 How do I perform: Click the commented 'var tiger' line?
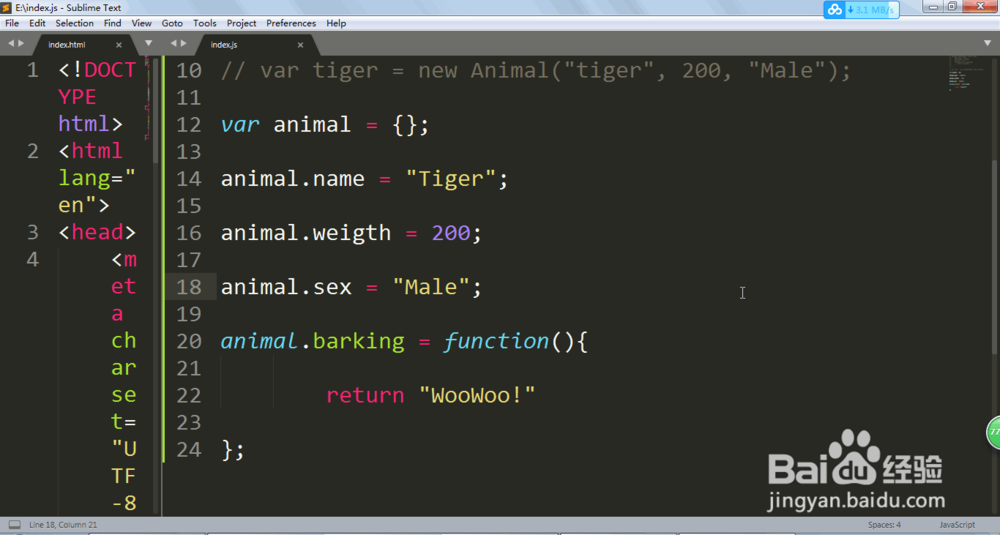coord(536,70)
